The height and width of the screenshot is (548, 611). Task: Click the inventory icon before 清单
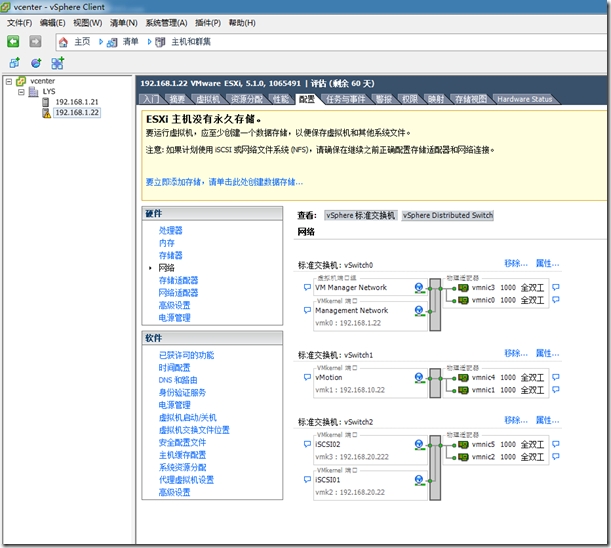pyautogui.click(x=112, y=42)
